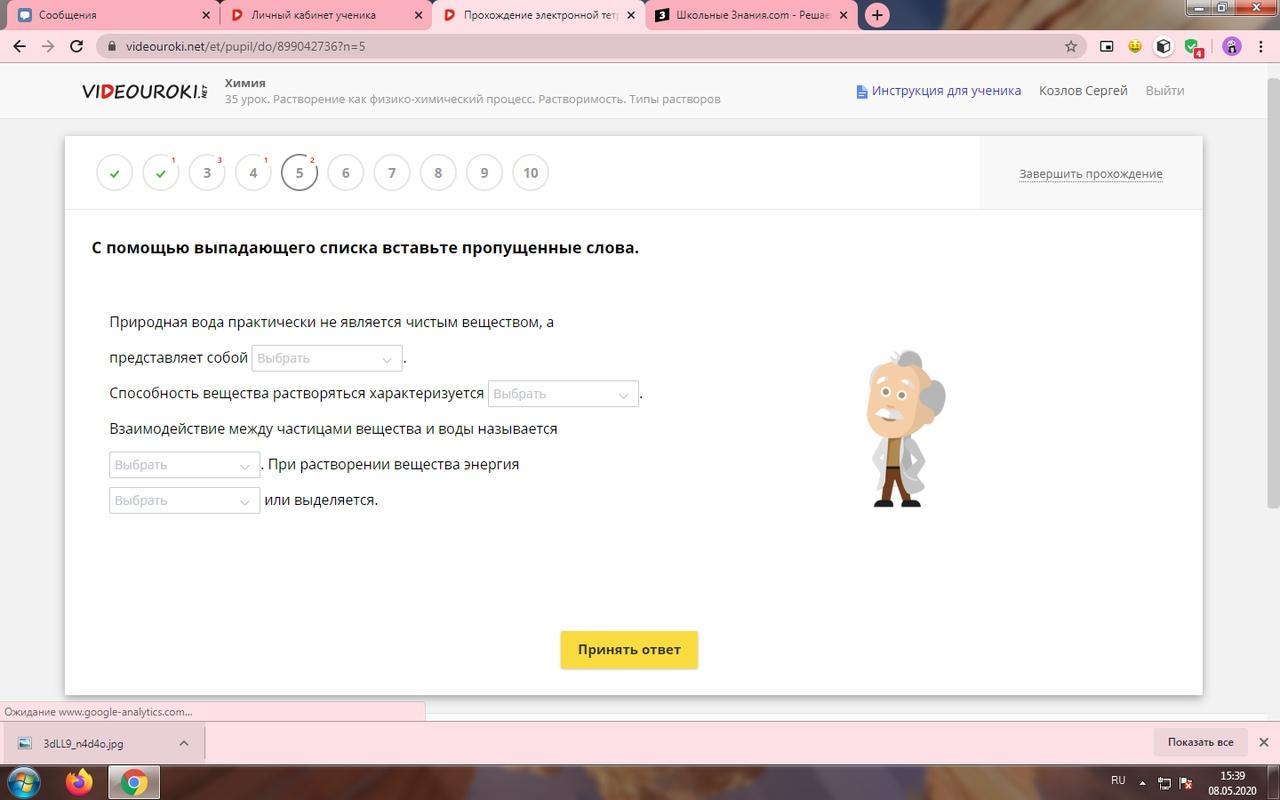Click the cube extension icon
This screenshot has height=800, width=1280.
coord(1163,46)
